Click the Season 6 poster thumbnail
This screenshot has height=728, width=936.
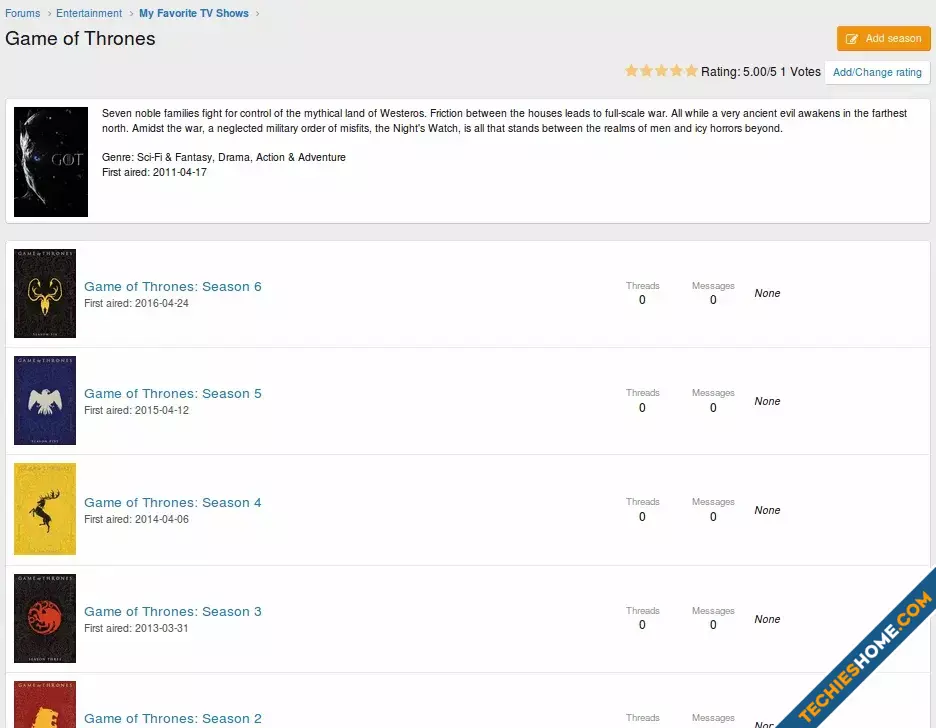point(45,293)
